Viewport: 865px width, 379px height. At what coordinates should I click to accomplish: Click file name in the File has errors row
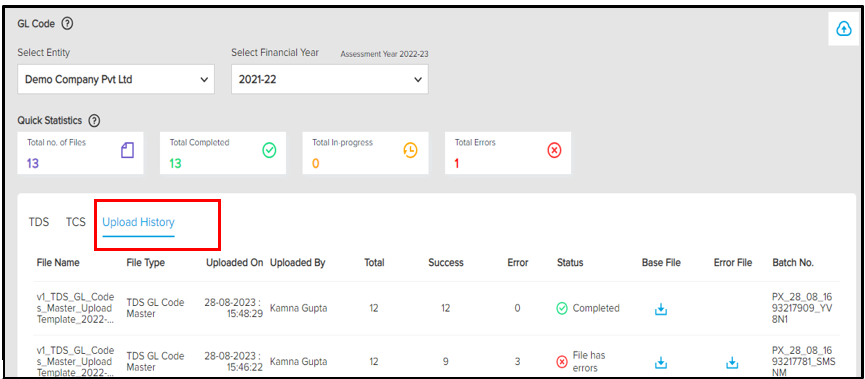click(x=75, y=362)
